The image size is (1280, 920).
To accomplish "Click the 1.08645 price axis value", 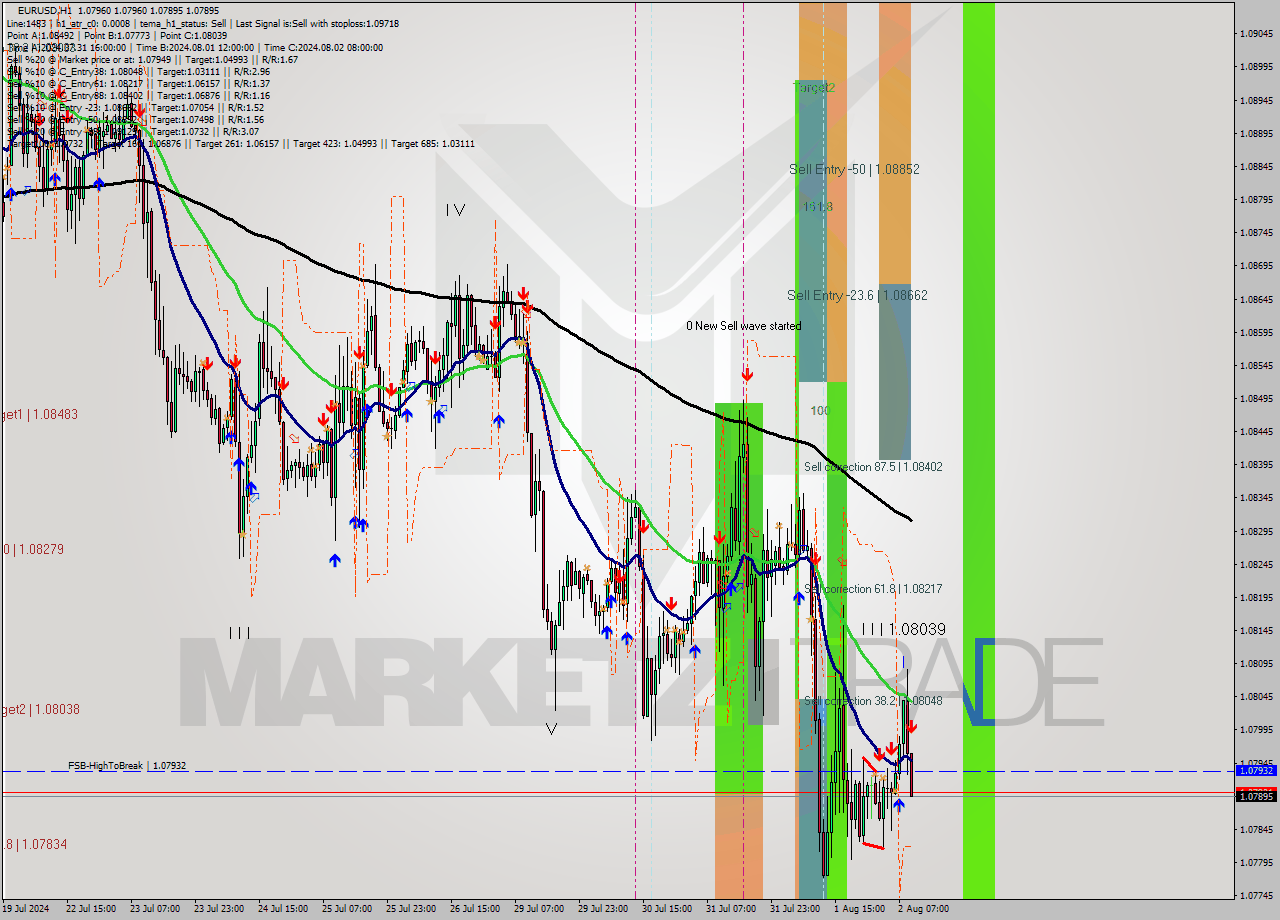I will point(1256,299).
